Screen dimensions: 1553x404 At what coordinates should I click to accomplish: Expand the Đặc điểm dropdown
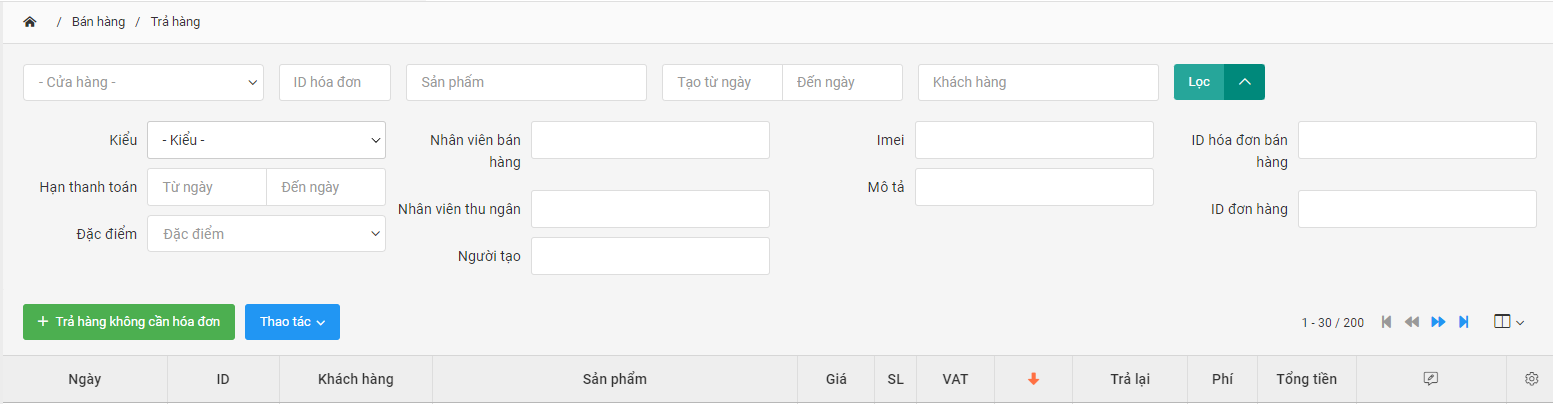pos(266,233)
